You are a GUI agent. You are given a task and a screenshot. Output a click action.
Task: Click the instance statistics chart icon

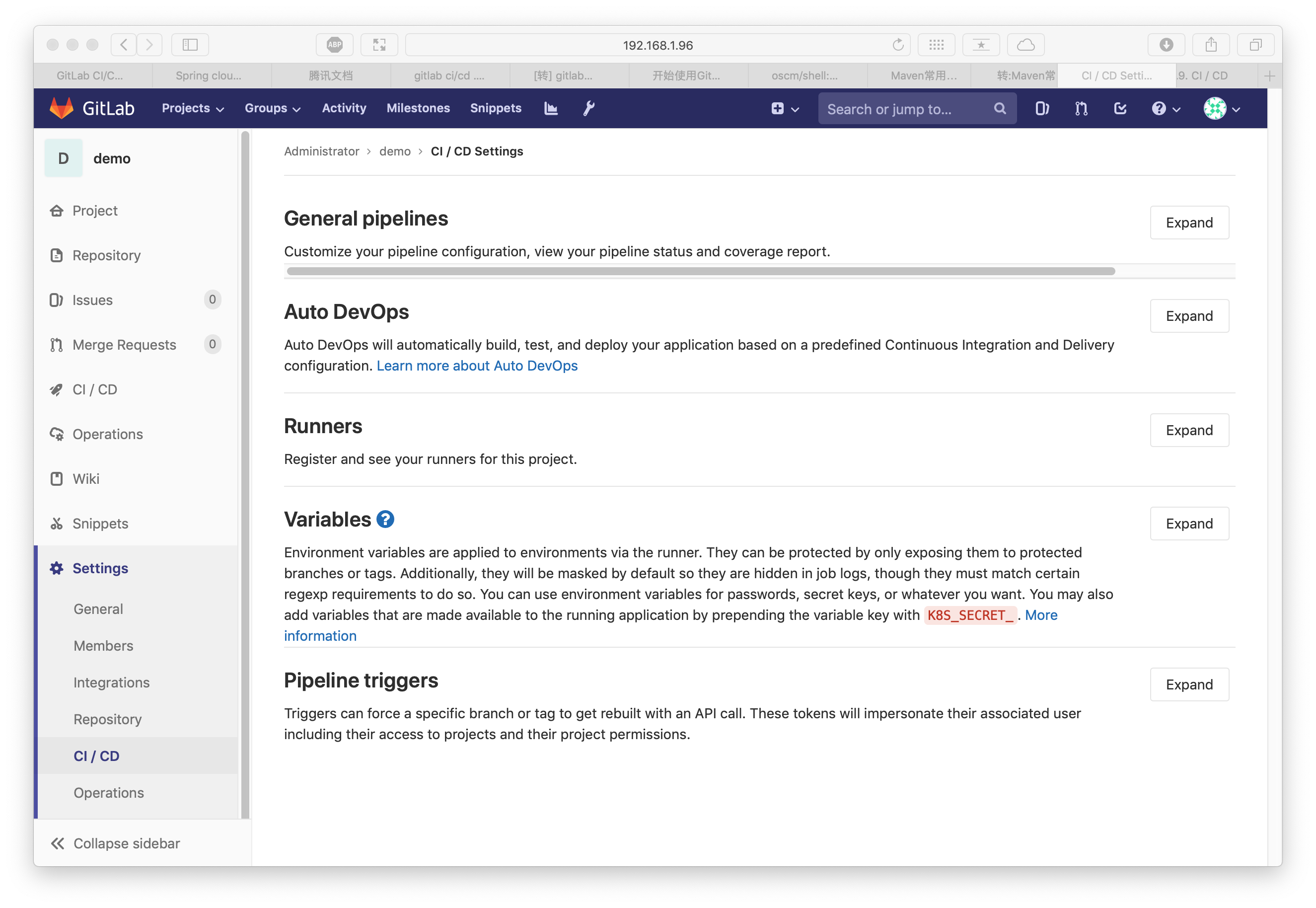click(551, 108)
